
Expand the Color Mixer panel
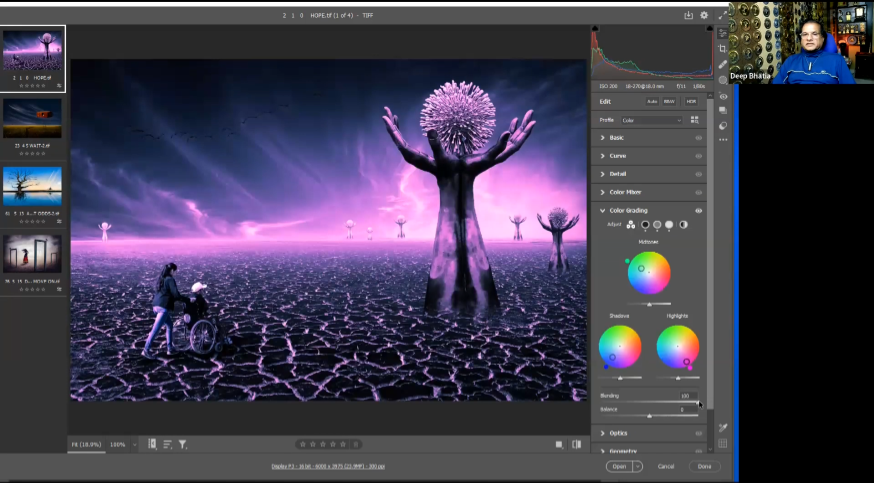[625, 192]
